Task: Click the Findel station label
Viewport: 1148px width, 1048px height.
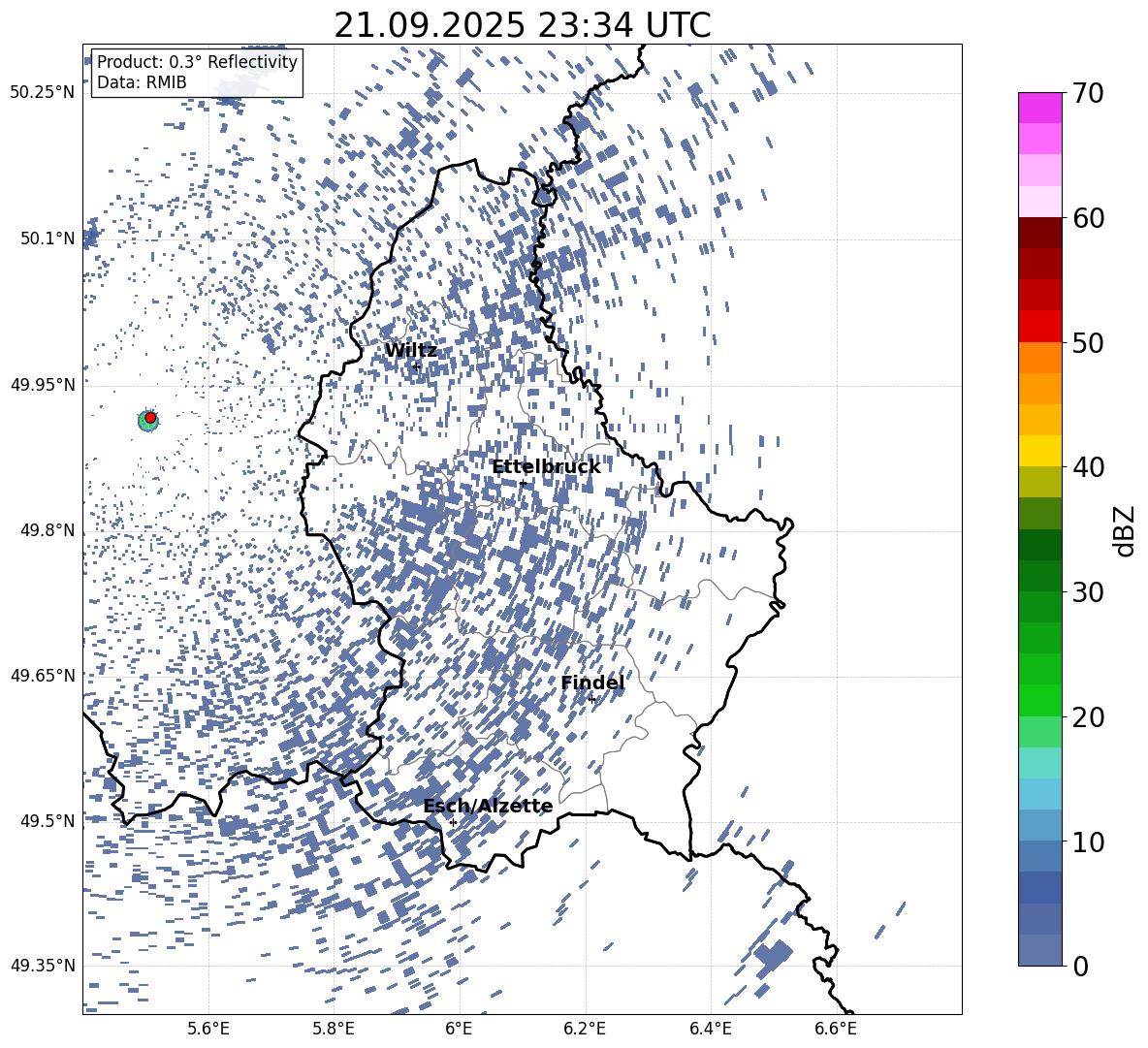Action: pyautogui.click(x=592, y=683)
